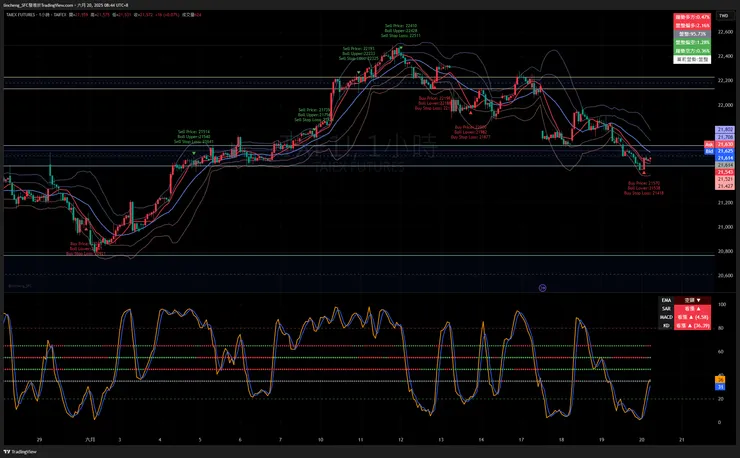Click the date label 29 on time axis

[39, 440]
